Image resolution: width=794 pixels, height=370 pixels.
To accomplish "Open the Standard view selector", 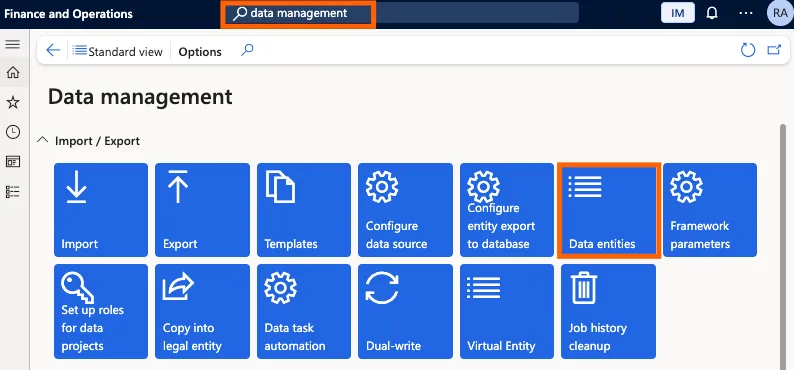I will click(x=117, y=51).
